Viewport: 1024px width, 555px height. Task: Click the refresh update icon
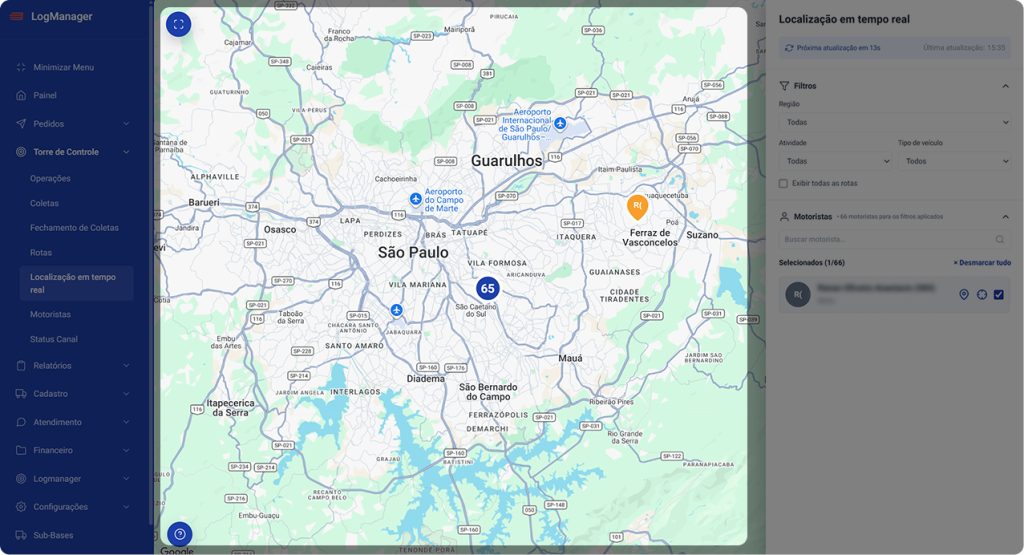(x=789, y=48)
